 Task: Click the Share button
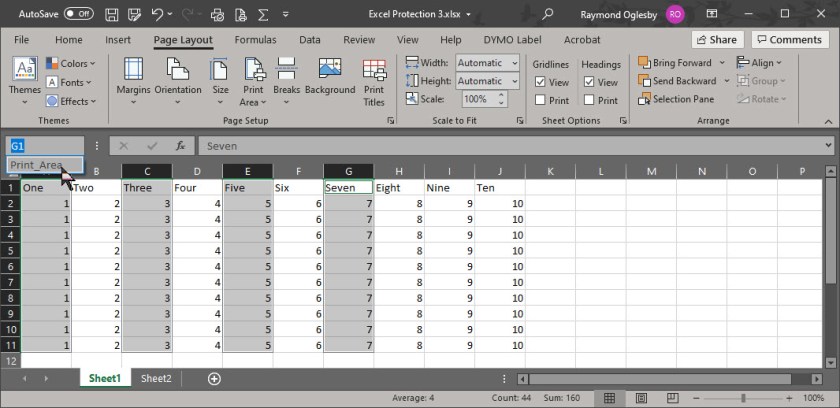(717, 40)
